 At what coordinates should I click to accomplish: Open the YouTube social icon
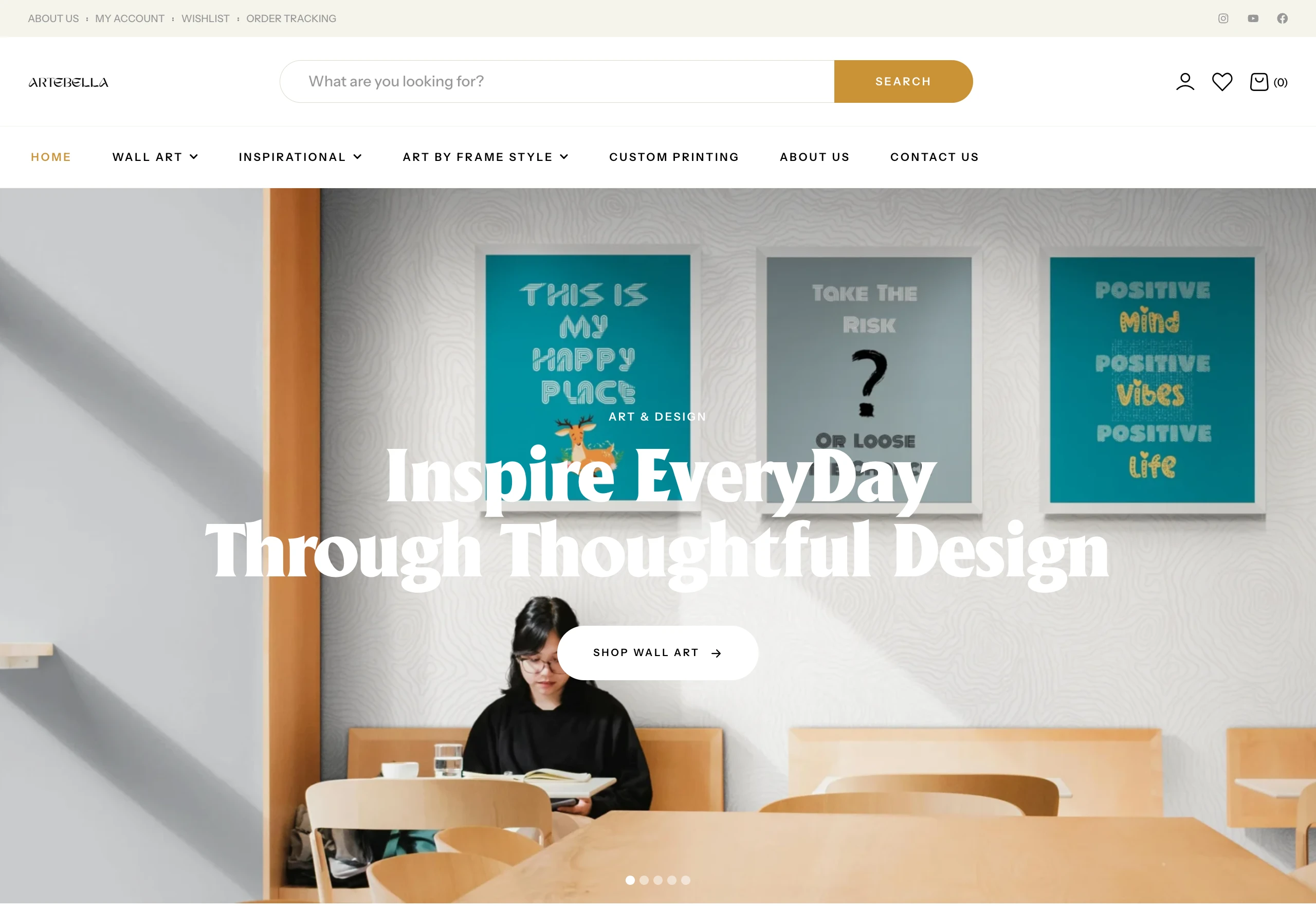[x=1253, y=18]
